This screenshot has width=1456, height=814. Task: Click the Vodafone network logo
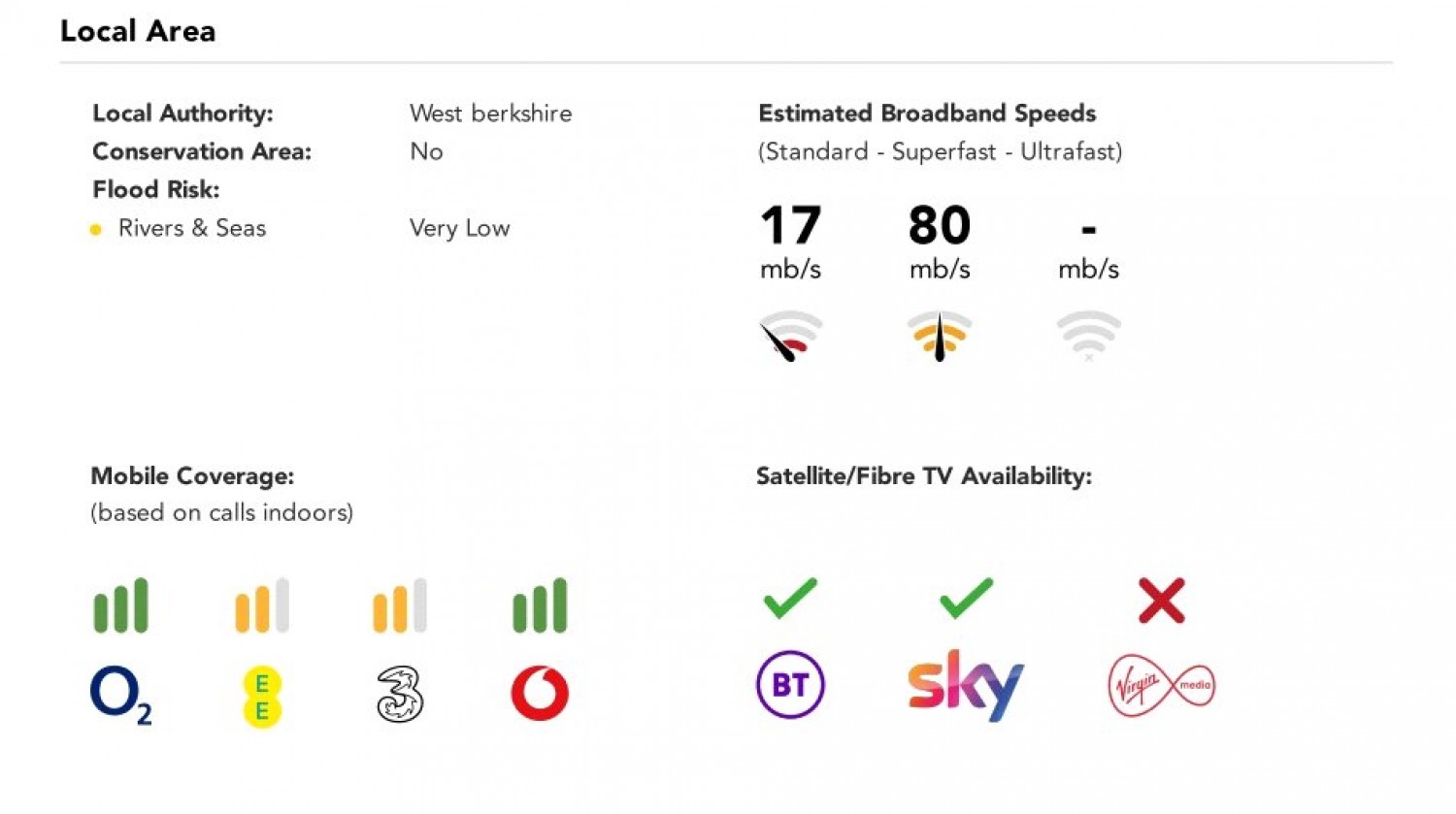[540, 693]
